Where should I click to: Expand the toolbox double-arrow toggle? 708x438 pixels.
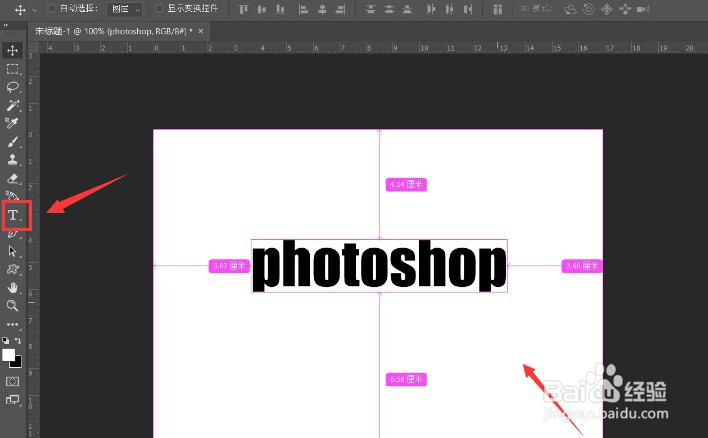[5, 25]
